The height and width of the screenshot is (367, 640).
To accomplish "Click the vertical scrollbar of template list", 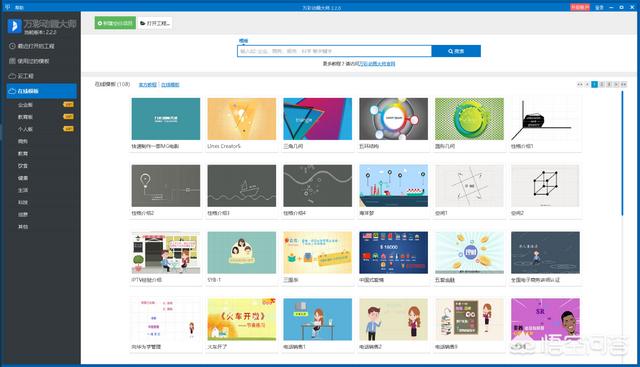I will 622,153.
